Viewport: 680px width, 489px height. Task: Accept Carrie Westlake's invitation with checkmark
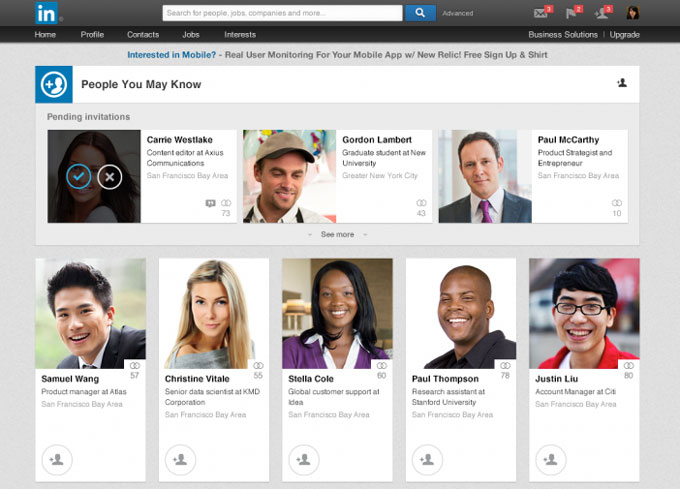coord(79,177)
